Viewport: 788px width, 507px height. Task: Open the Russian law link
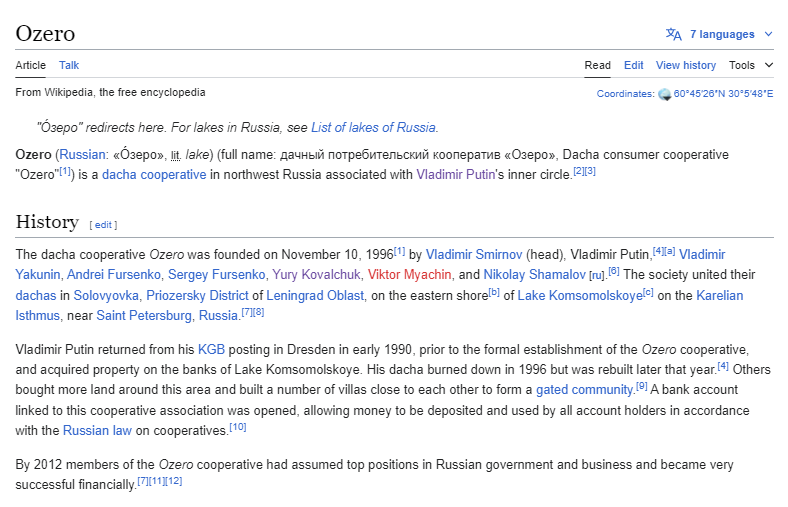tap(97, 431)
